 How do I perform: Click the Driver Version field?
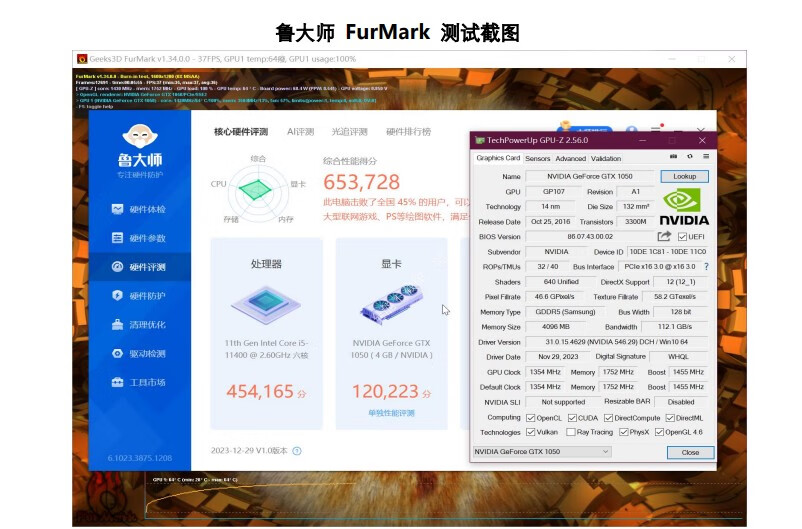tap(616, 342)
